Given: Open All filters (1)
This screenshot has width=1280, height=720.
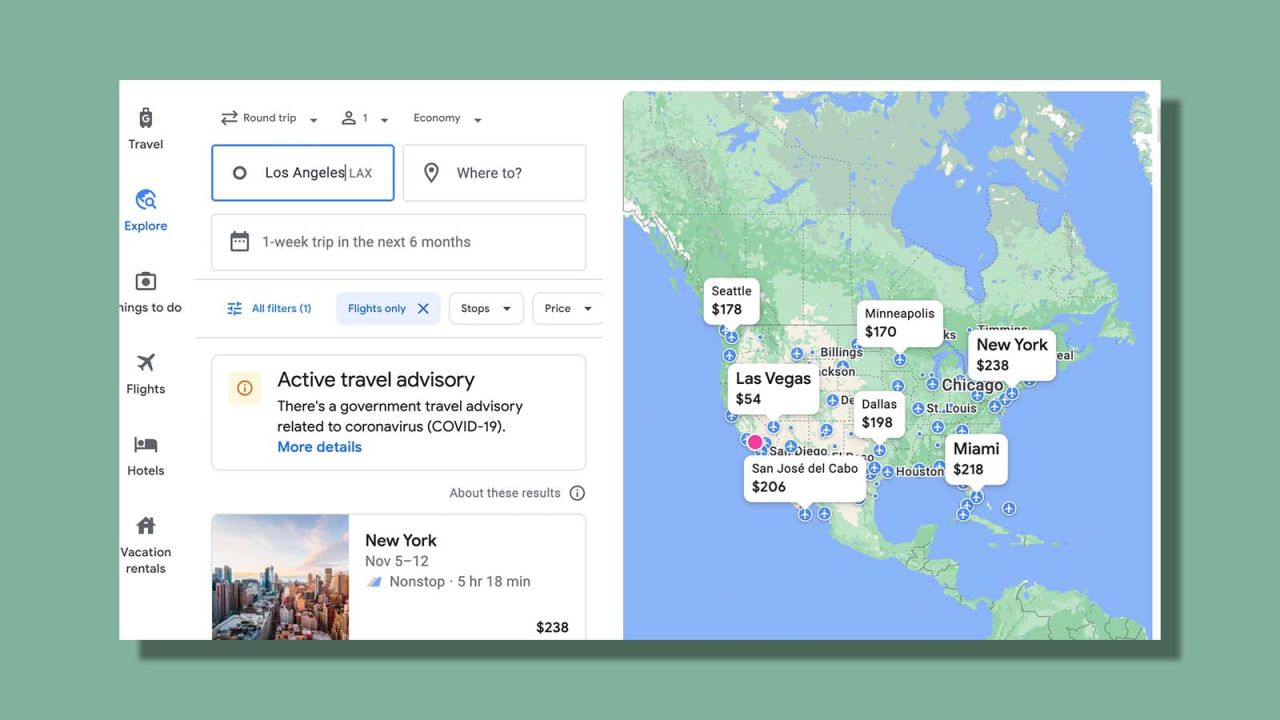Looking at the screenshot, I should [x=269, y=309].
